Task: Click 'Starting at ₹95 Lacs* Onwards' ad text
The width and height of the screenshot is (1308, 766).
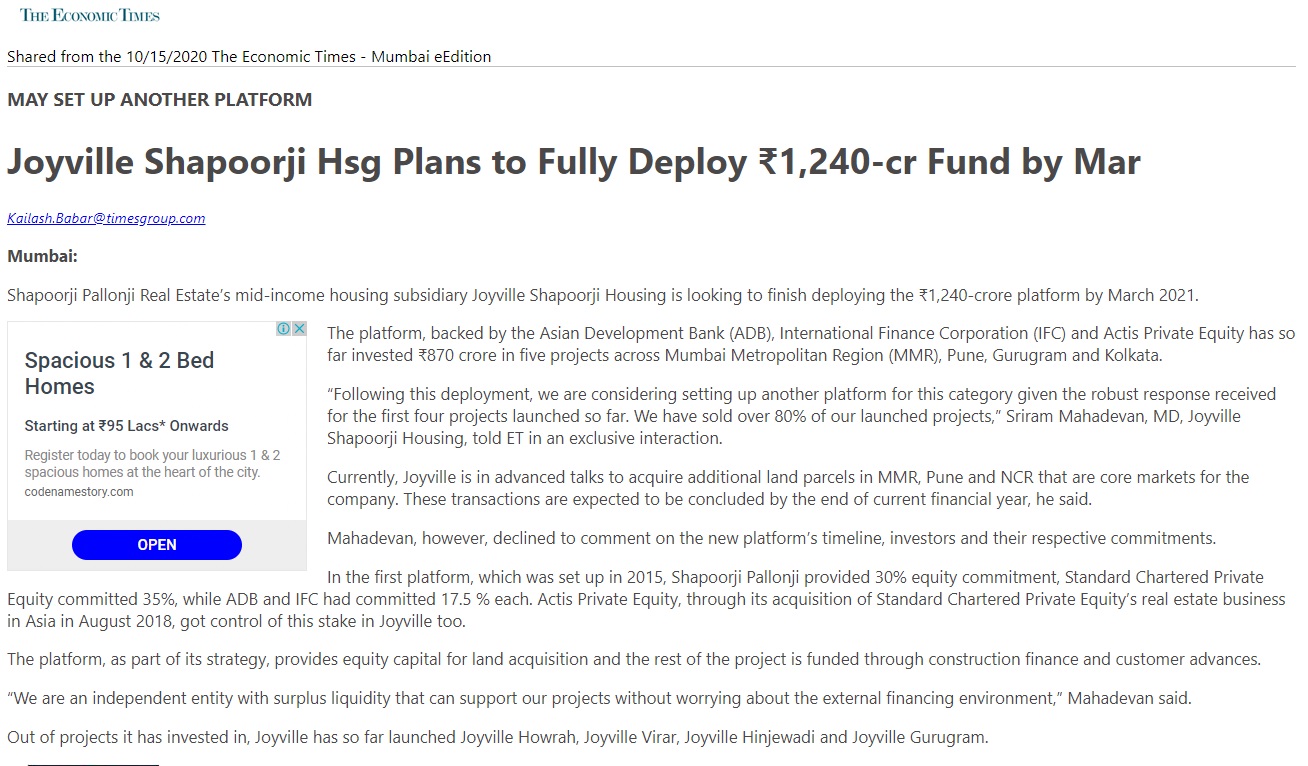Action: 126,426
